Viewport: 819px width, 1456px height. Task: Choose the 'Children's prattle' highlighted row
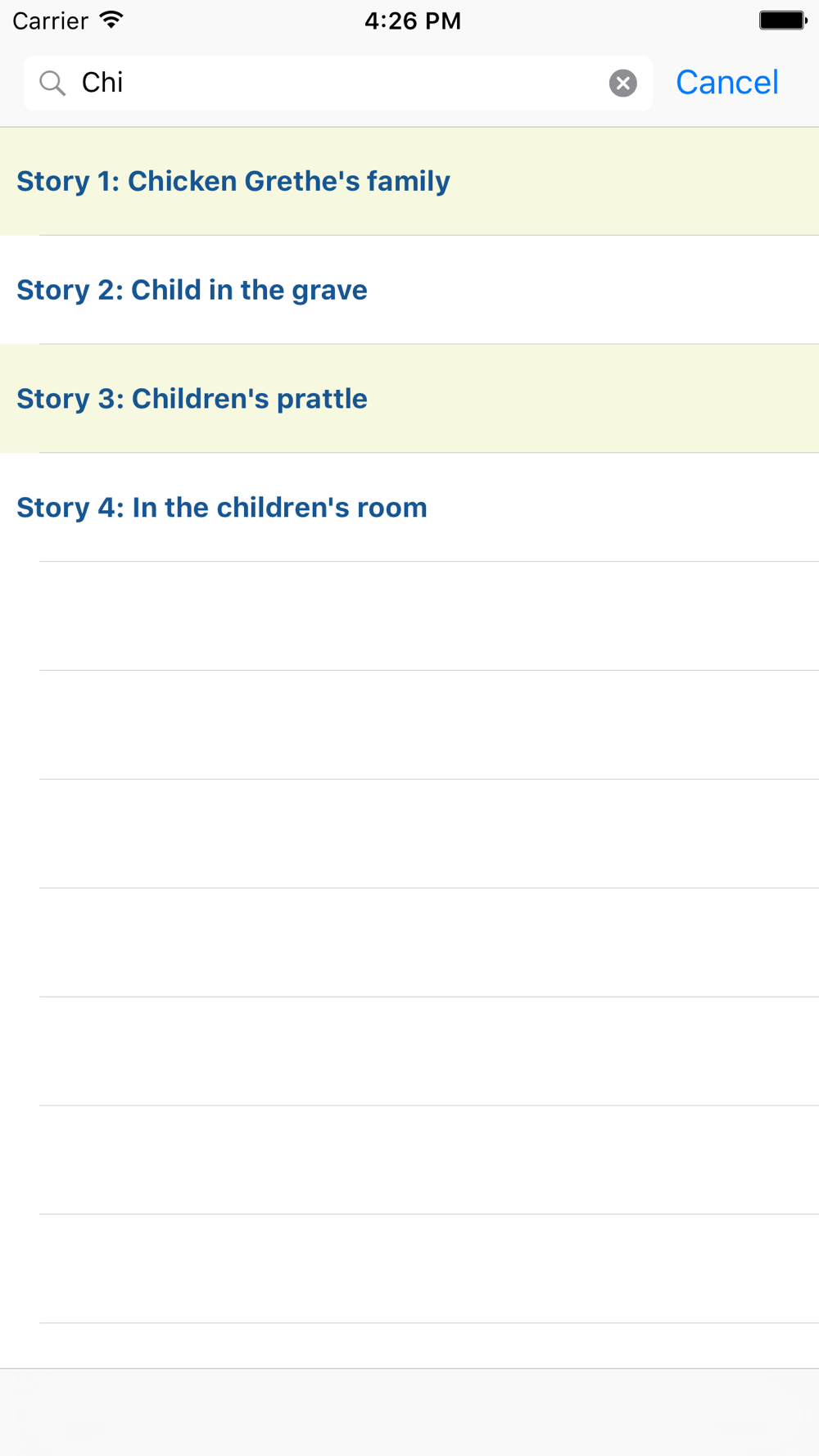coord(409,399)
